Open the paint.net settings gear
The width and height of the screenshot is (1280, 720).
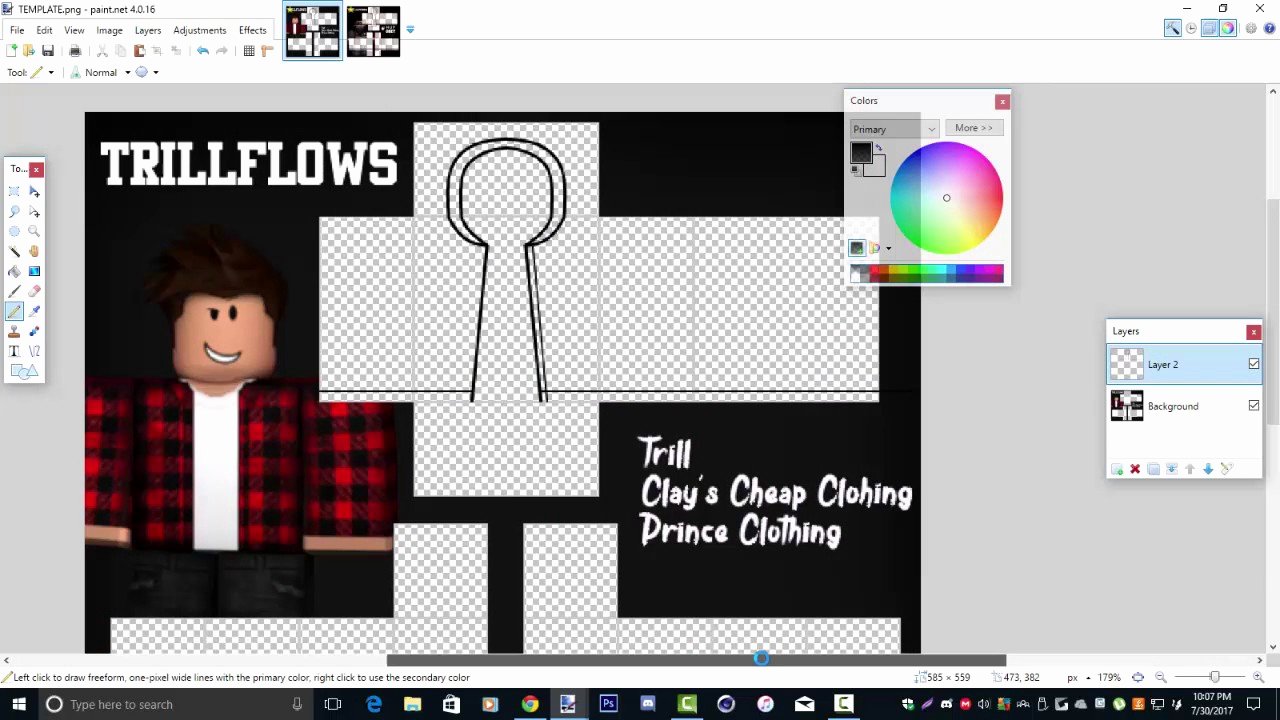(1251, 29)
